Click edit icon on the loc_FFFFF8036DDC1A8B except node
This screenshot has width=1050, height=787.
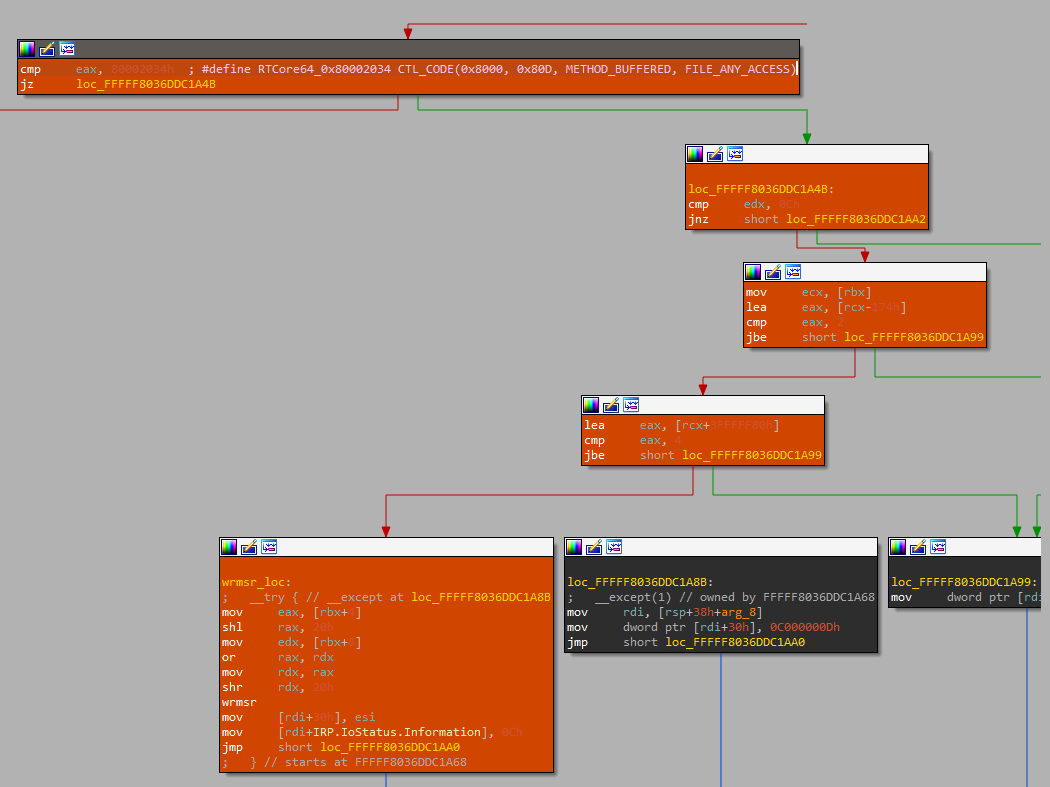(594, 547)
